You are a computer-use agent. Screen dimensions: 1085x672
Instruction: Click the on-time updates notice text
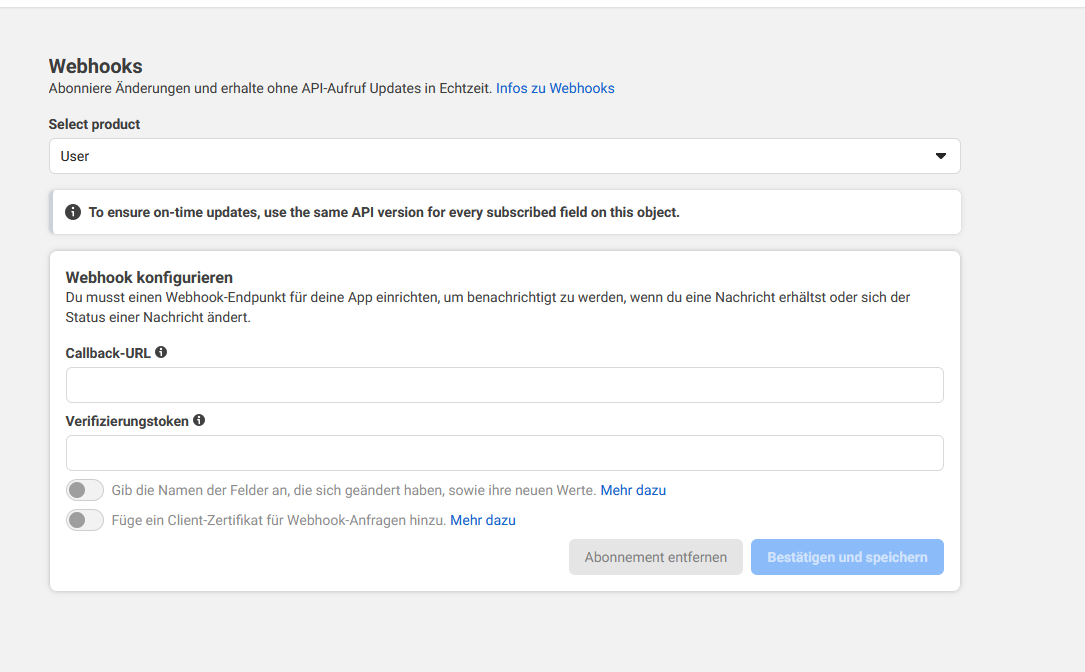point(384,212)
